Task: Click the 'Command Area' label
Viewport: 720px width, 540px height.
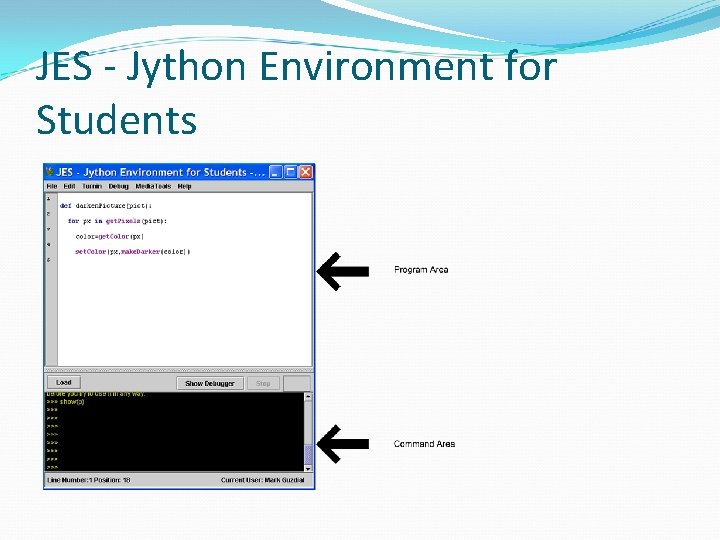Action: (424, 444)
